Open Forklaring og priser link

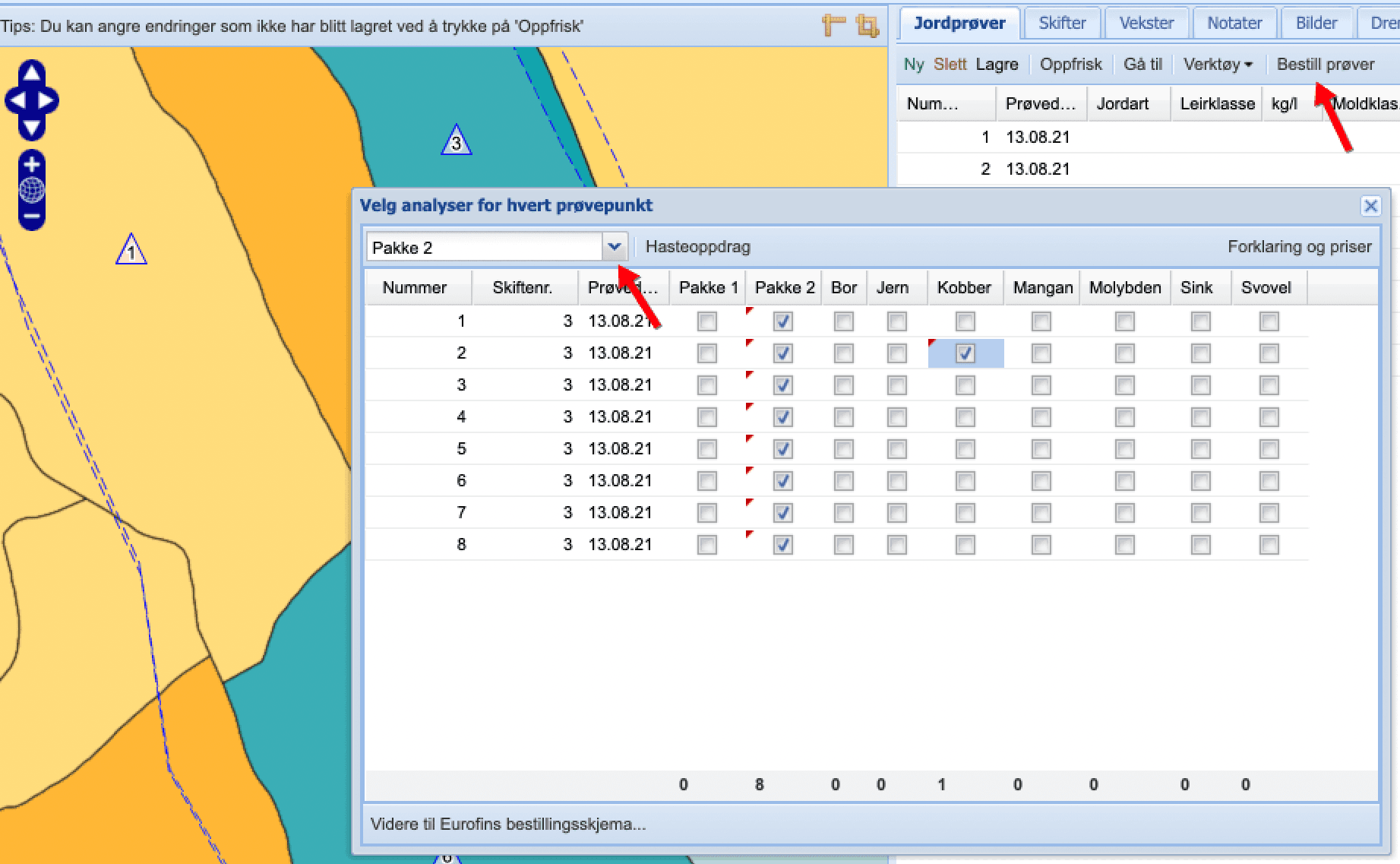(x=1300, y=247)
